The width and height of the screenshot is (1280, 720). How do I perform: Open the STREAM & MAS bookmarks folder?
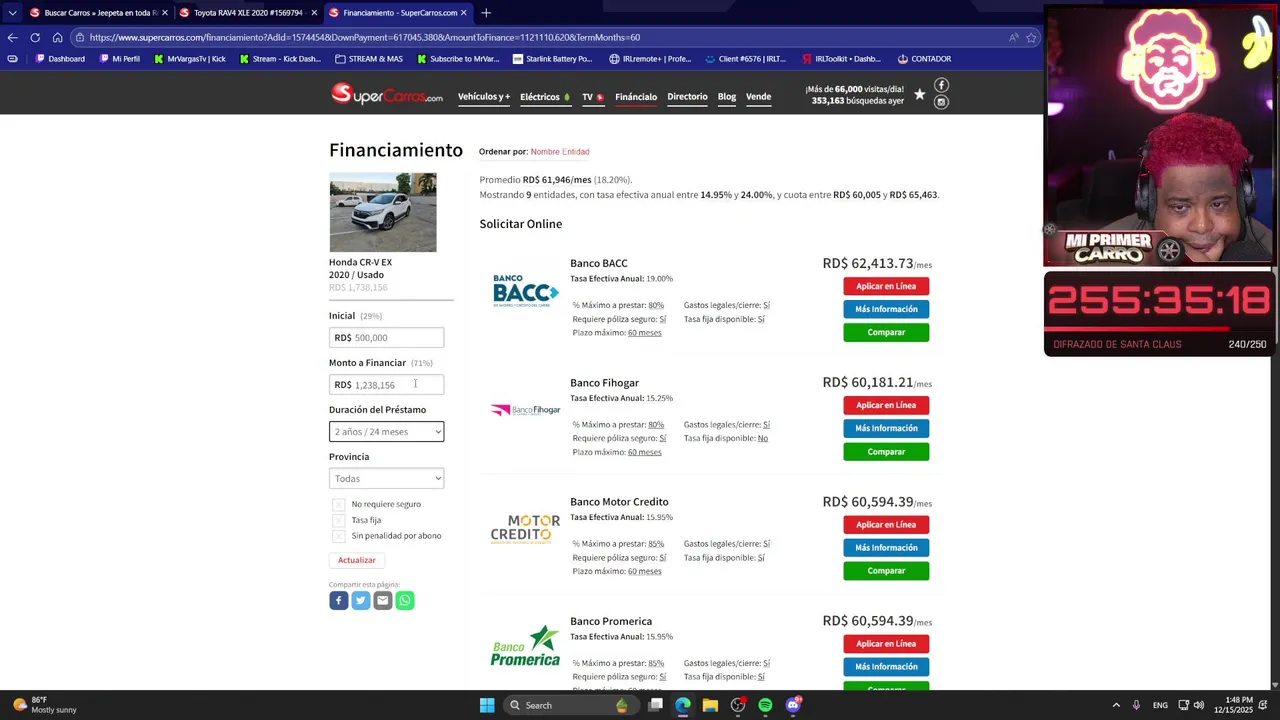coord(369,59)
